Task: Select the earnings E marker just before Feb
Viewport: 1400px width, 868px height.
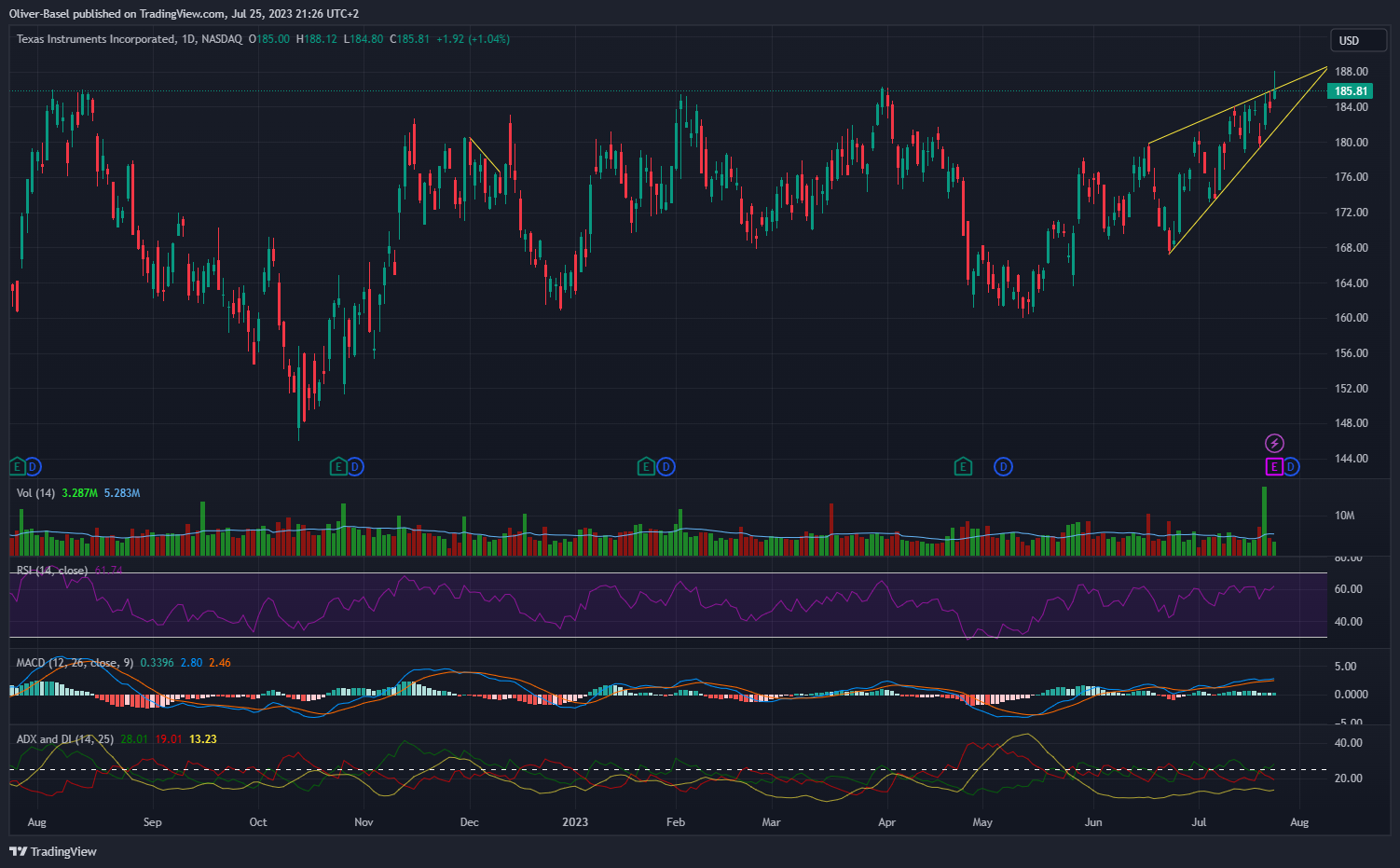Action: coord(646,466)
